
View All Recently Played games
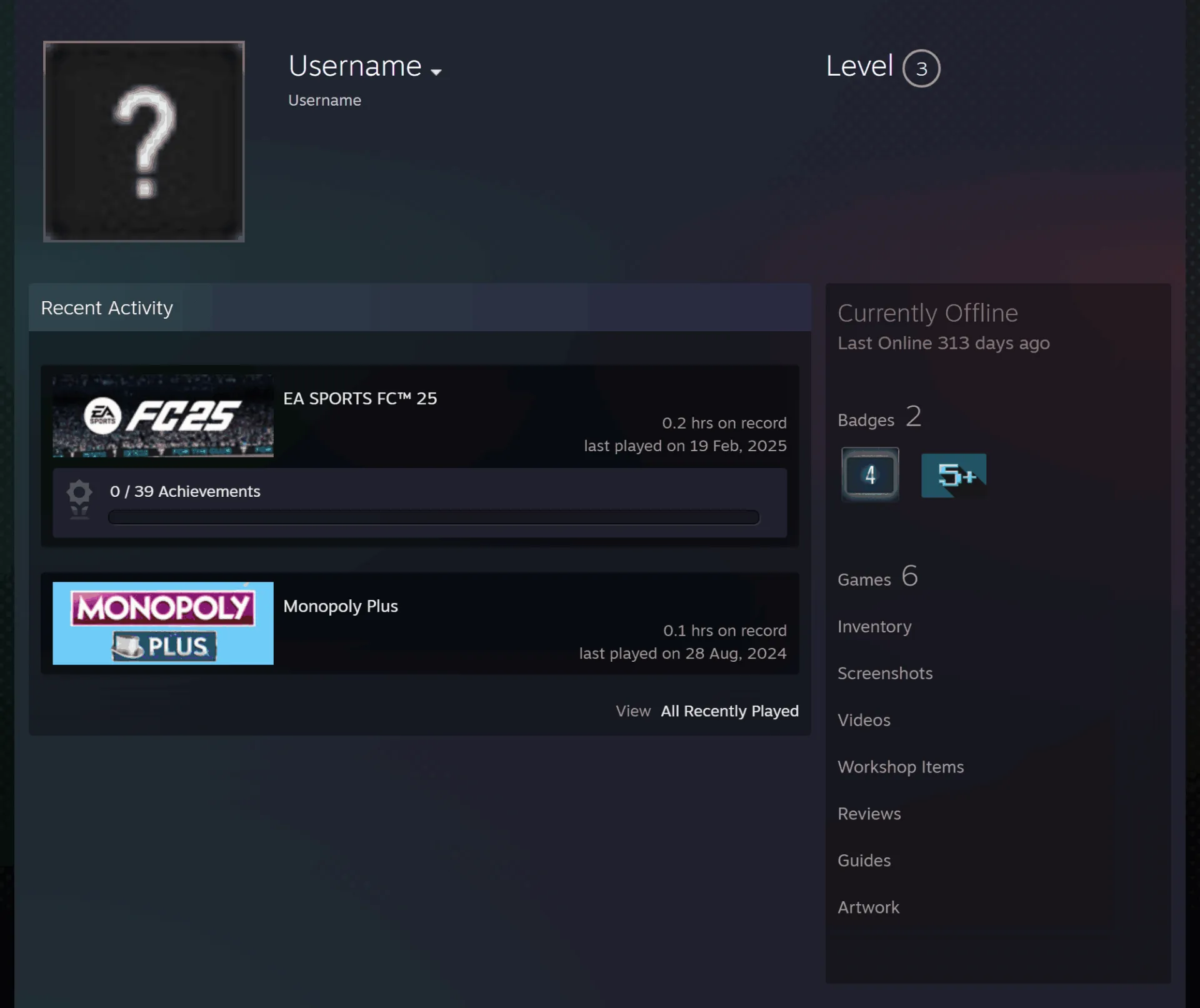click(729, 711)
